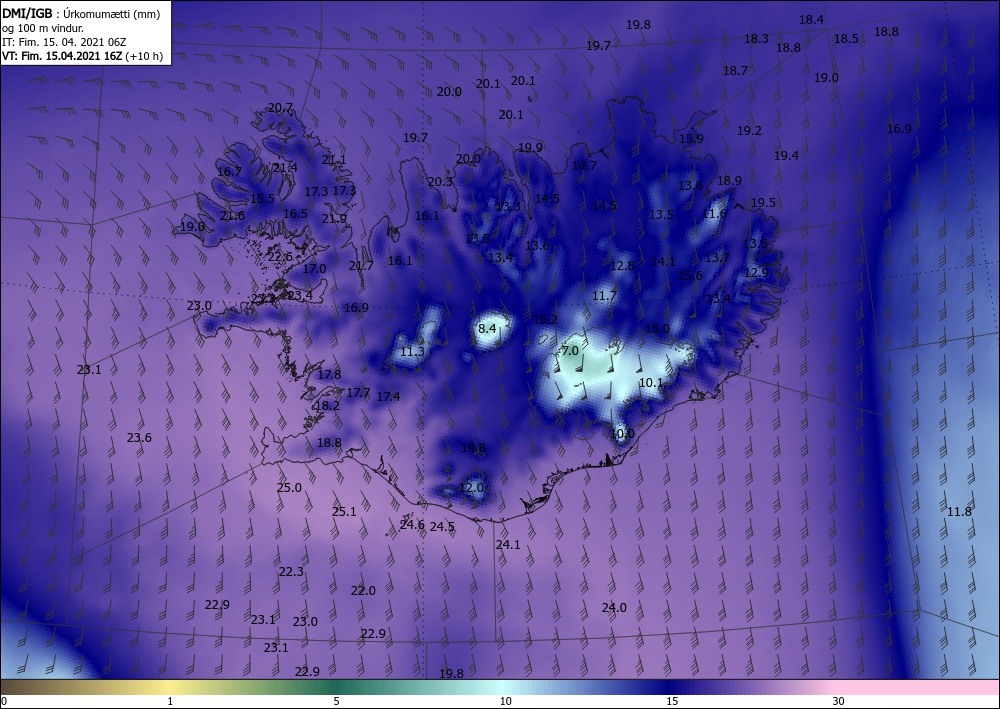Click the 23.4 value label

(x=300, y=295)
